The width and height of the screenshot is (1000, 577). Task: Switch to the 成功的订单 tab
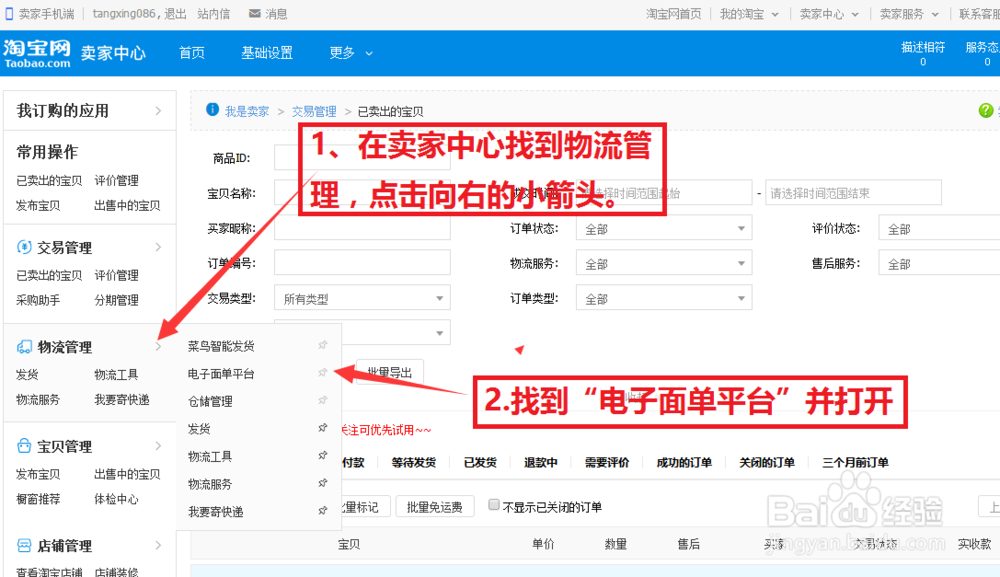click(684, 462)
